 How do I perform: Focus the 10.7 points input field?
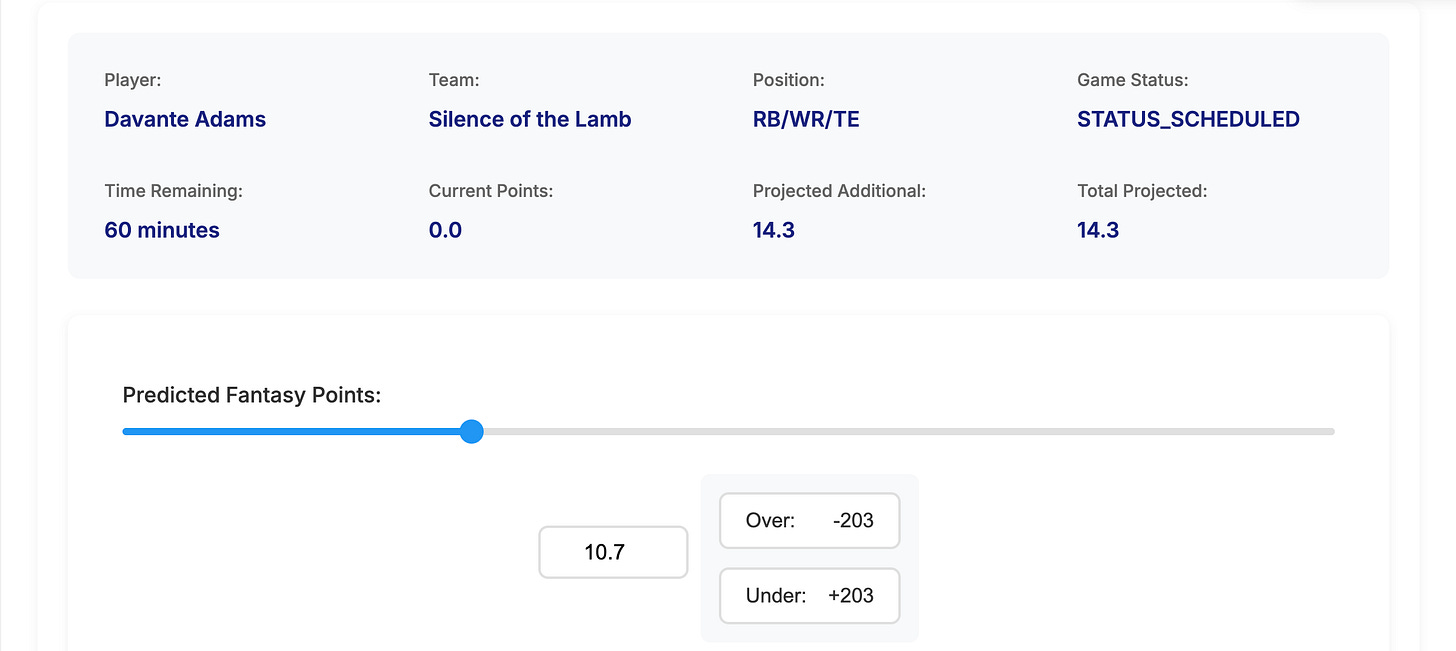(613, 552)
